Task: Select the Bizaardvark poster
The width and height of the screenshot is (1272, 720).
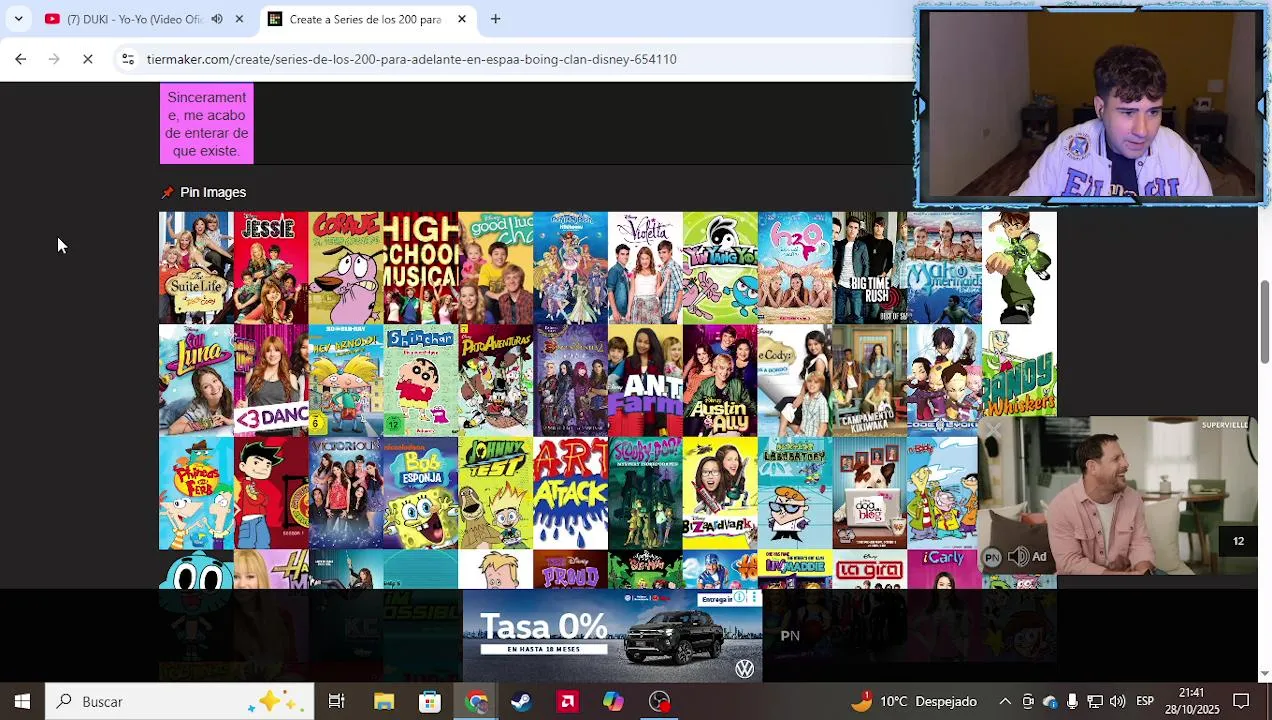Action: (x=720, y=493)
